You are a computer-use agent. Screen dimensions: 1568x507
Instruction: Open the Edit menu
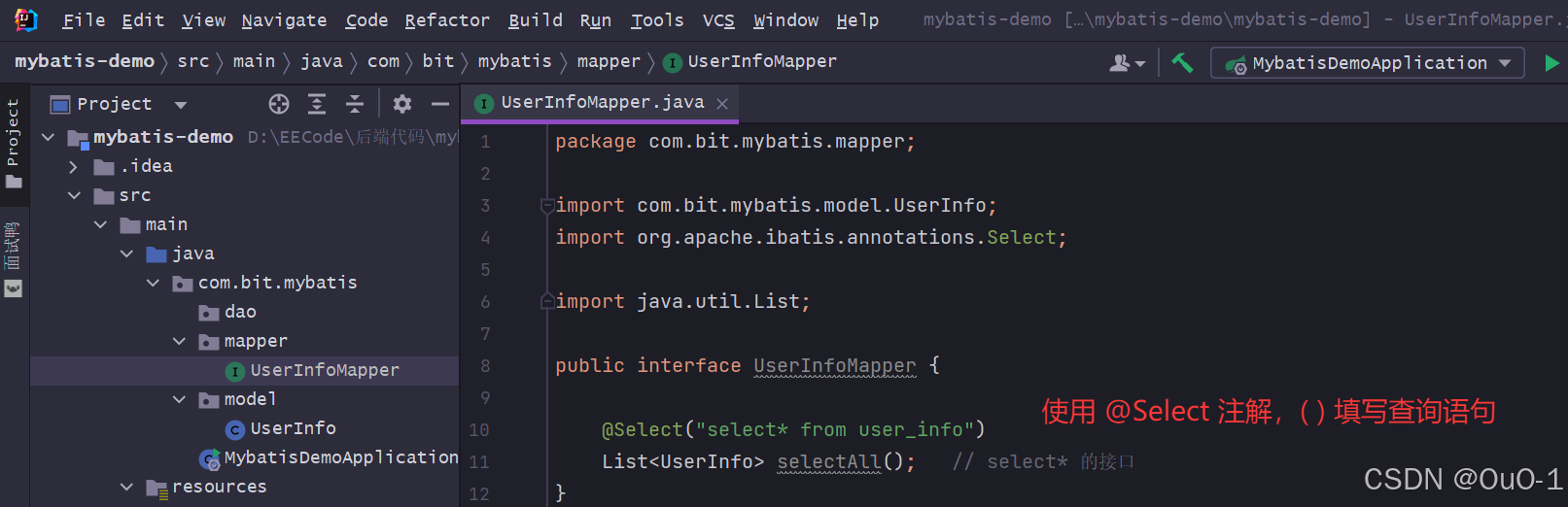[143, 20]
